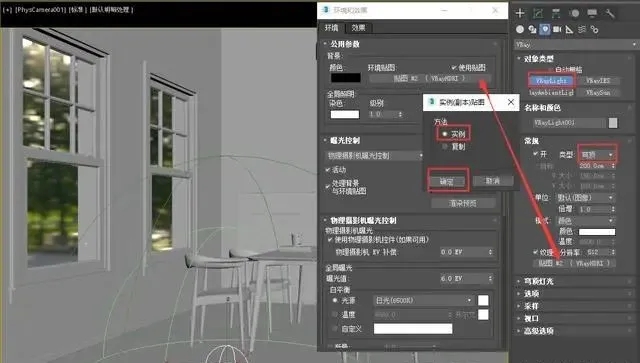Open the Motion panel icon
The image size is (640, 363).
[x=574, y=13]
